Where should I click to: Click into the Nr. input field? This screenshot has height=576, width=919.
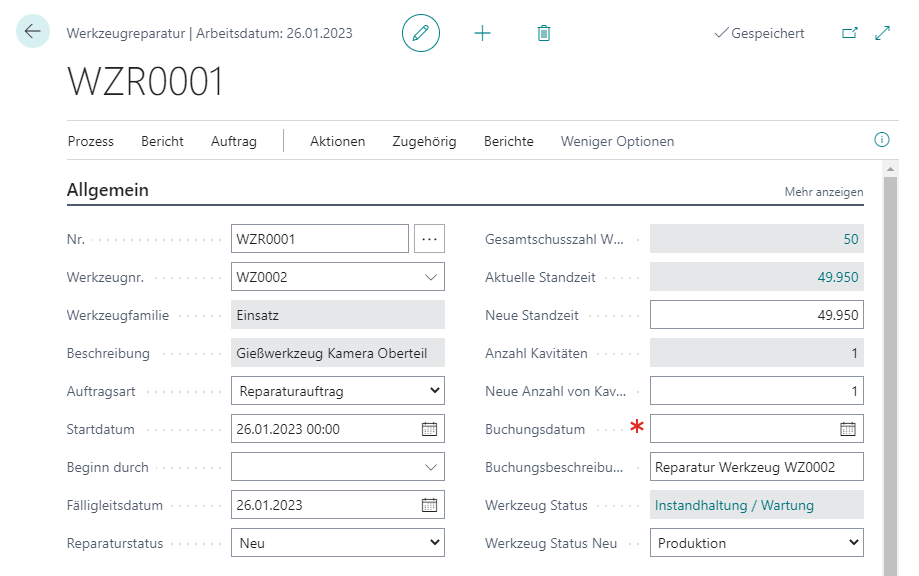pyautogui.click(x=319, y=239)
